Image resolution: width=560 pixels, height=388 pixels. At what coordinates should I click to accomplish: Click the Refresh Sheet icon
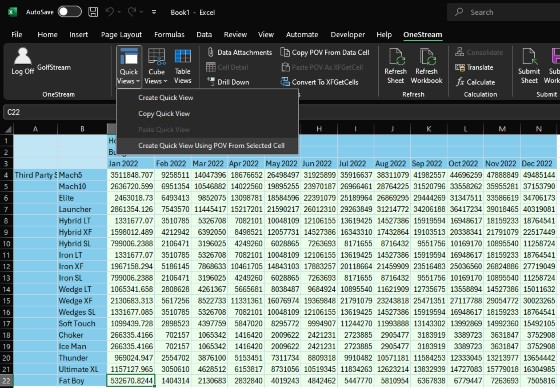coord(396,56)
